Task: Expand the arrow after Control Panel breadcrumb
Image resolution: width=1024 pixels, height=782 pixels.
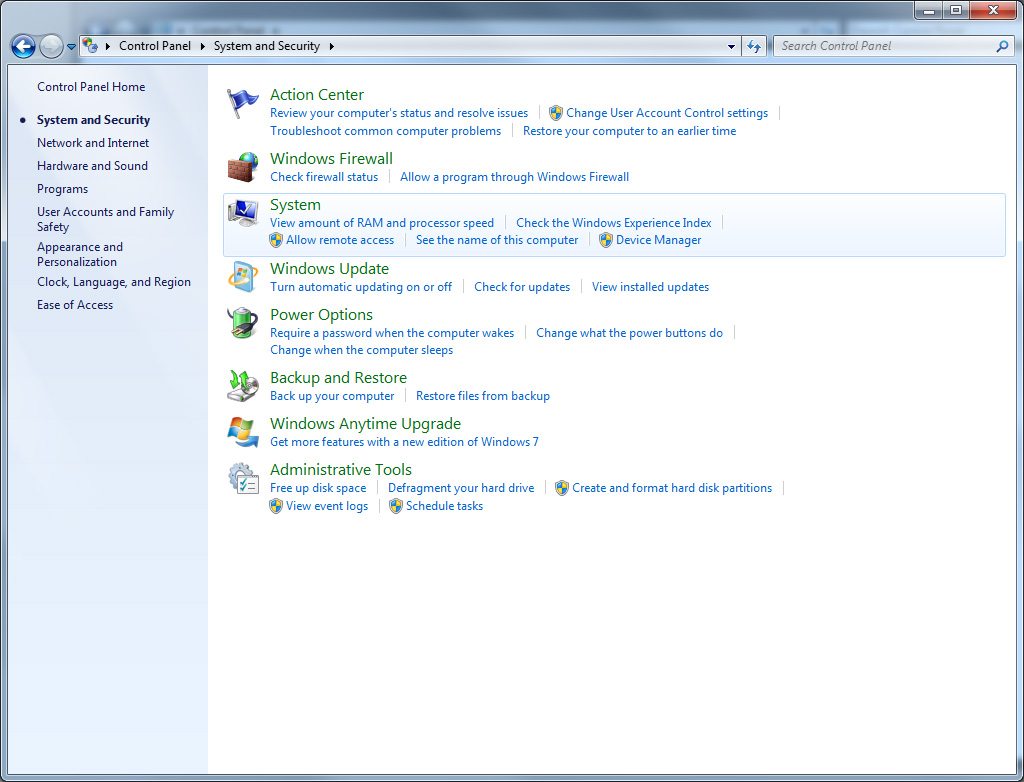Action: pos(202,46)
